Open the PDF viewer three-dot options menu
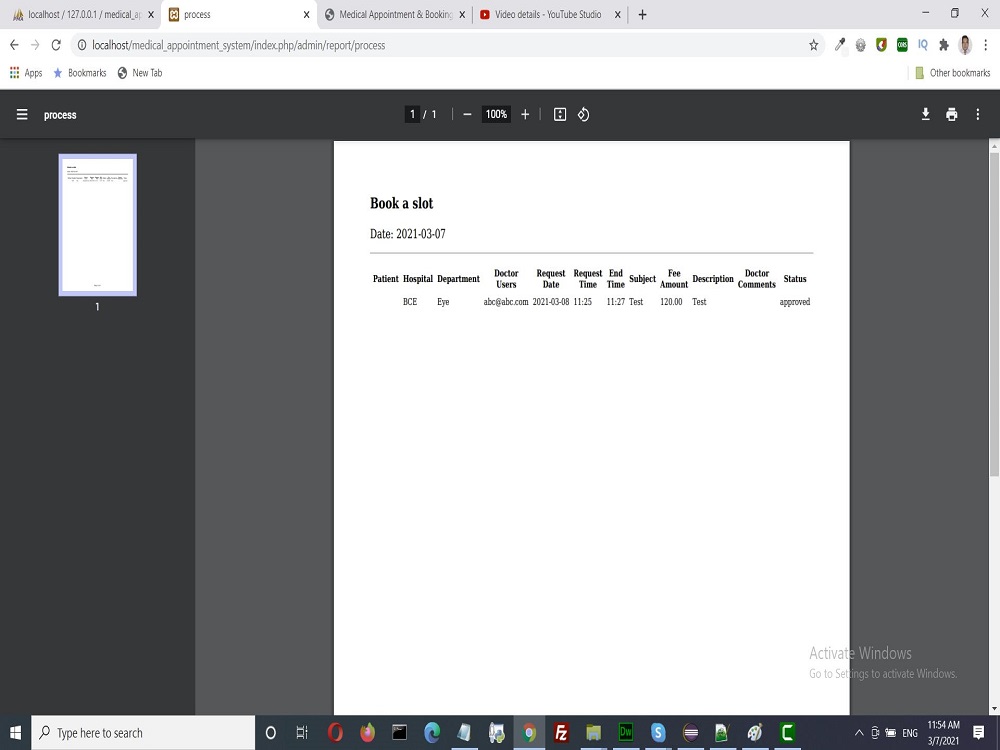 click(x=978, y=114)
